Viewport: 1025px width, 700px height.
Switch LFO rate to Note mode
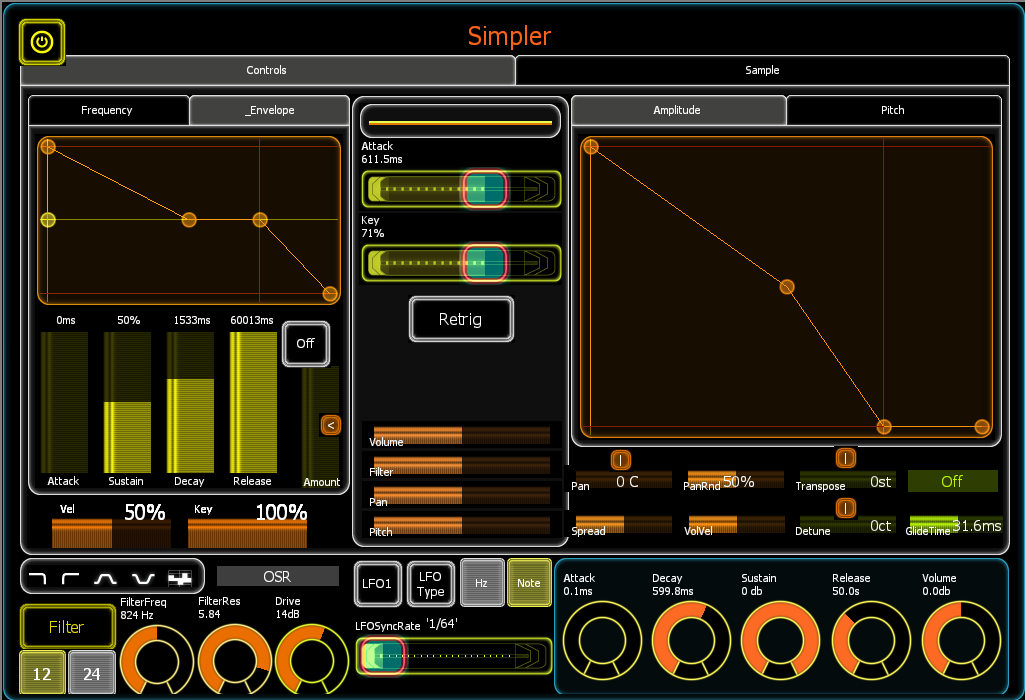click(529, 583)
